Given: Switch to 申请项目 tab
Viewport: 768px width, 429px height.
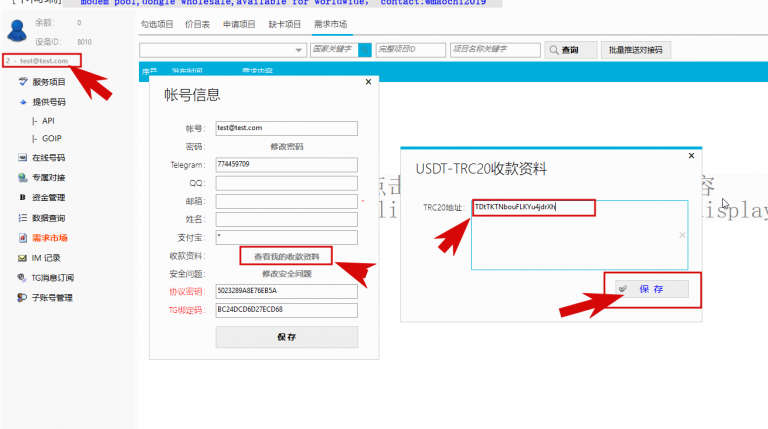Looking at the screenshot, I should (x=239, y=24).
